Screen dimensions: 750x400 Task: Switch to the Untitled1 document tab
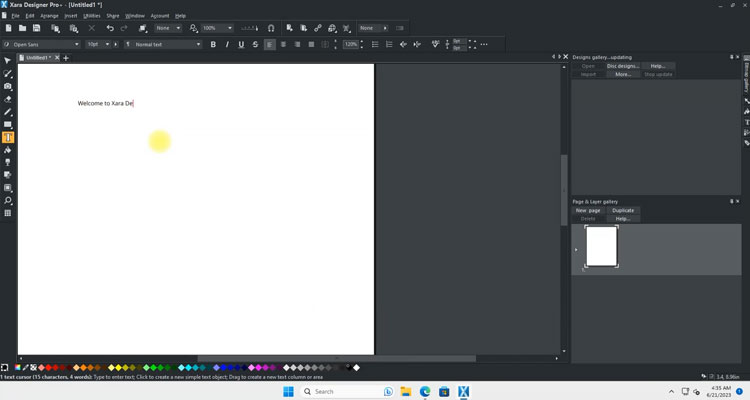(x=38, y=57)
